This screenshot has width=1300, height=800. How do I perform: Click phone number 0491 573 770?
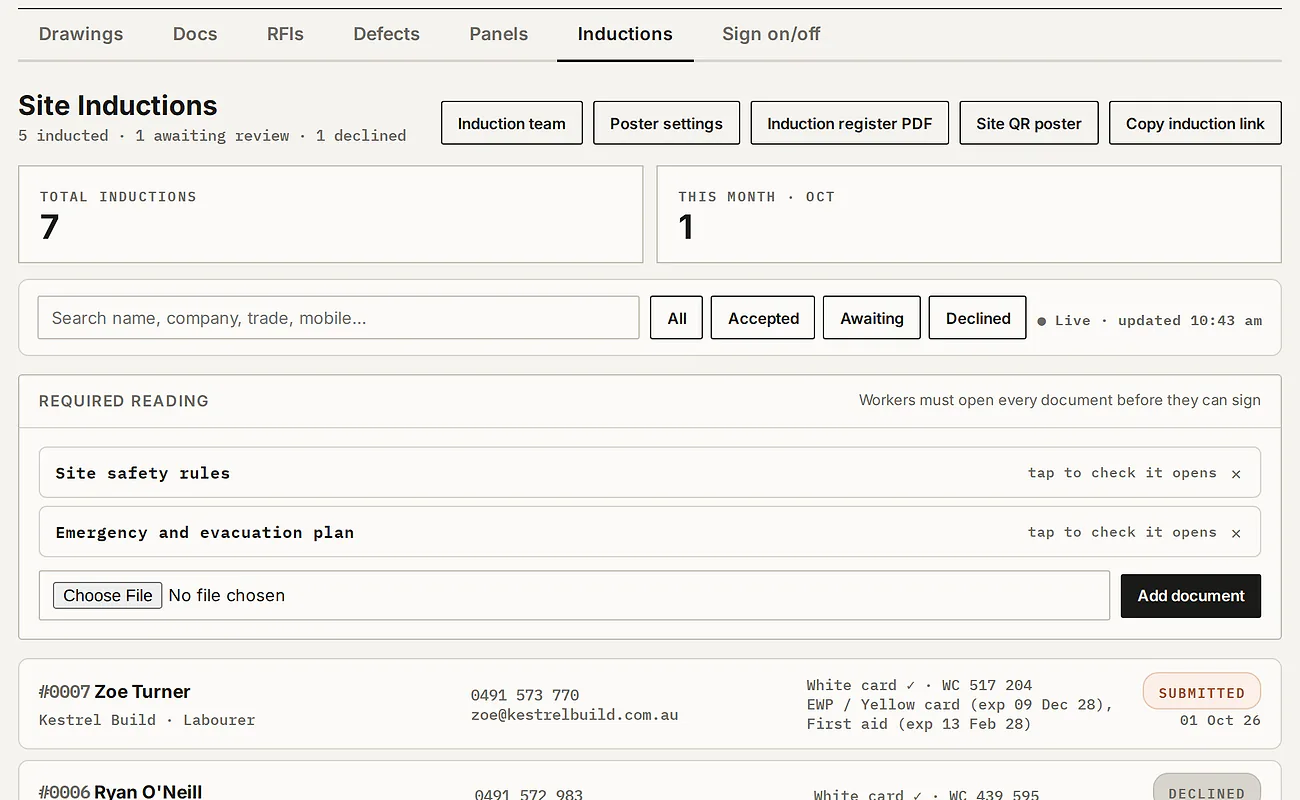click(x=525, y=695)
